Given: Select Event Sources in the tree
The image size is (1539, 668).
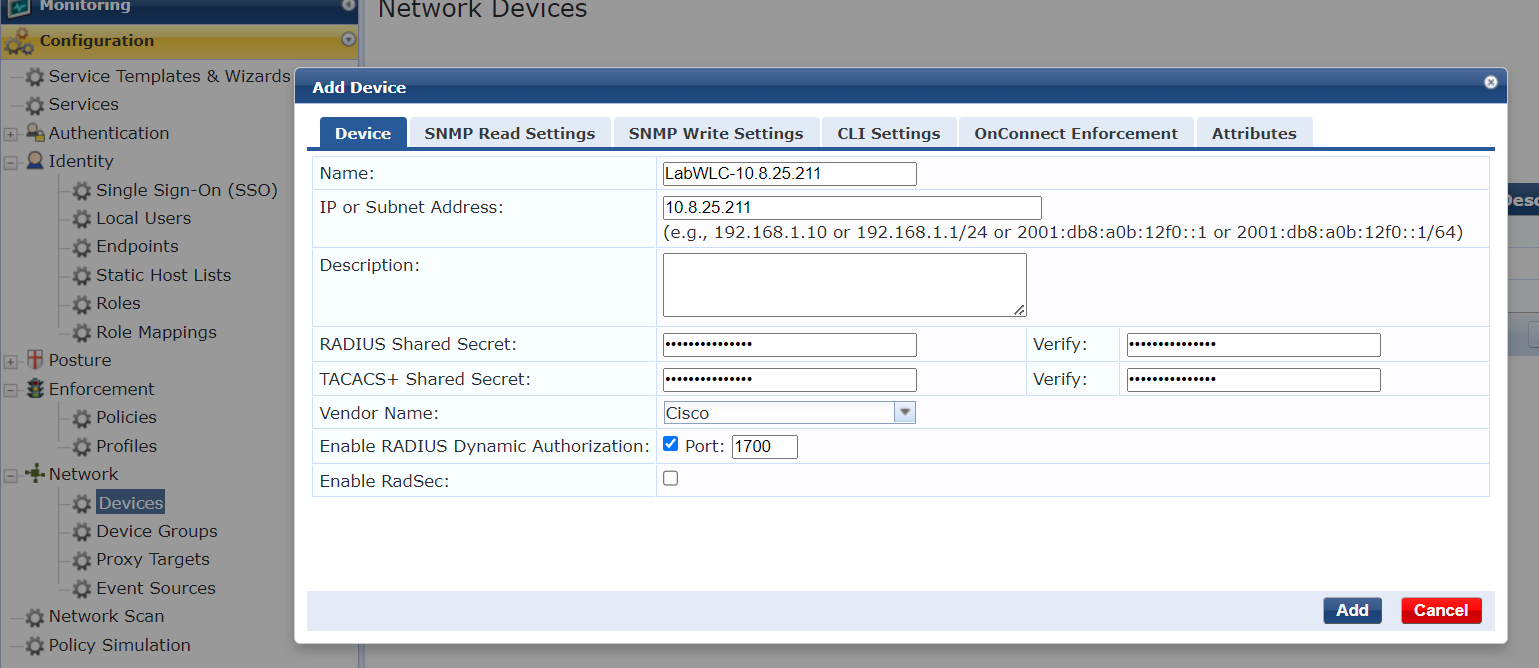Looking at the screenshot, I should [156, 588].
